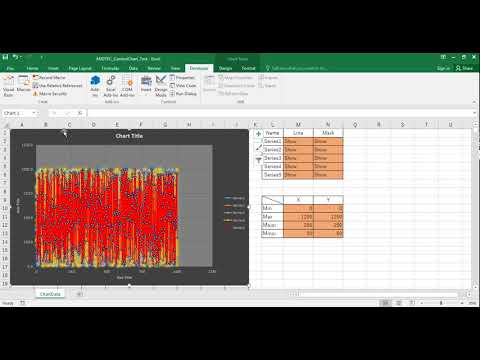480x360 pixels.
Task: Switch to the Insert ribbon tab
Action: pyautogui.click(x=53, y=68)
